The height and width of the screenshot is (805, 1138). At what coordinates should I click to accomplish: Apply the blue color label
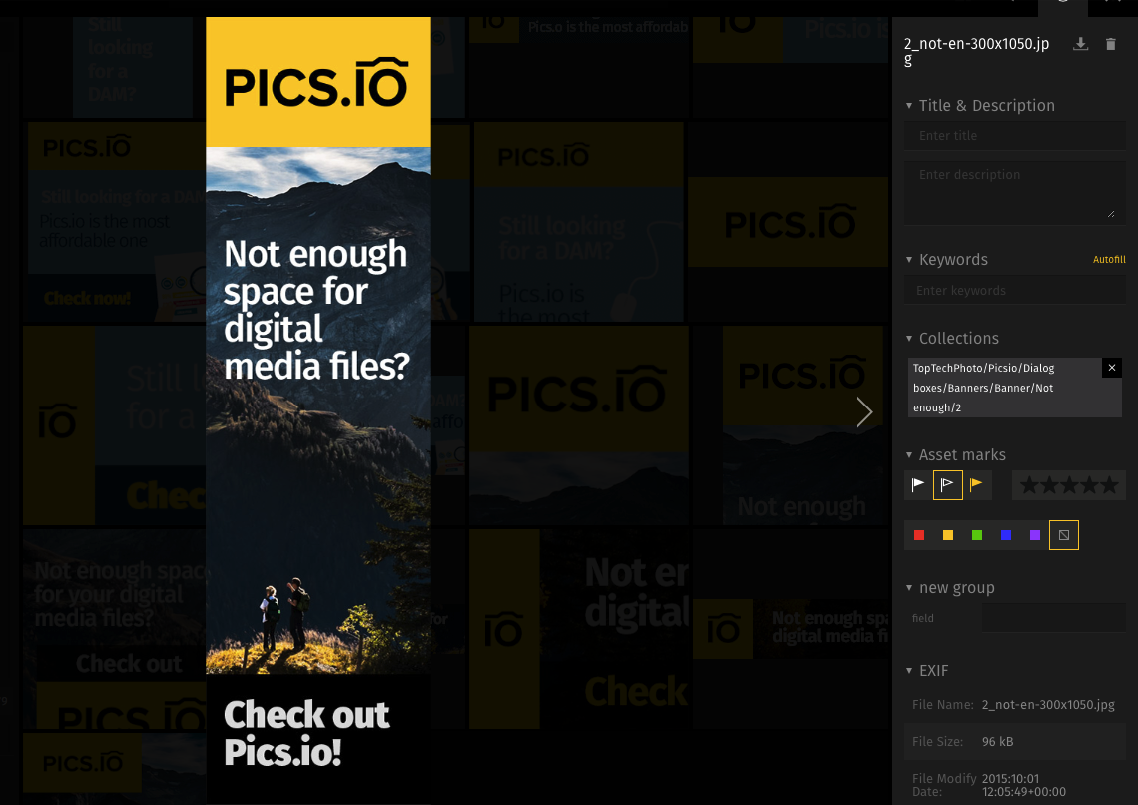(1006, 535)
